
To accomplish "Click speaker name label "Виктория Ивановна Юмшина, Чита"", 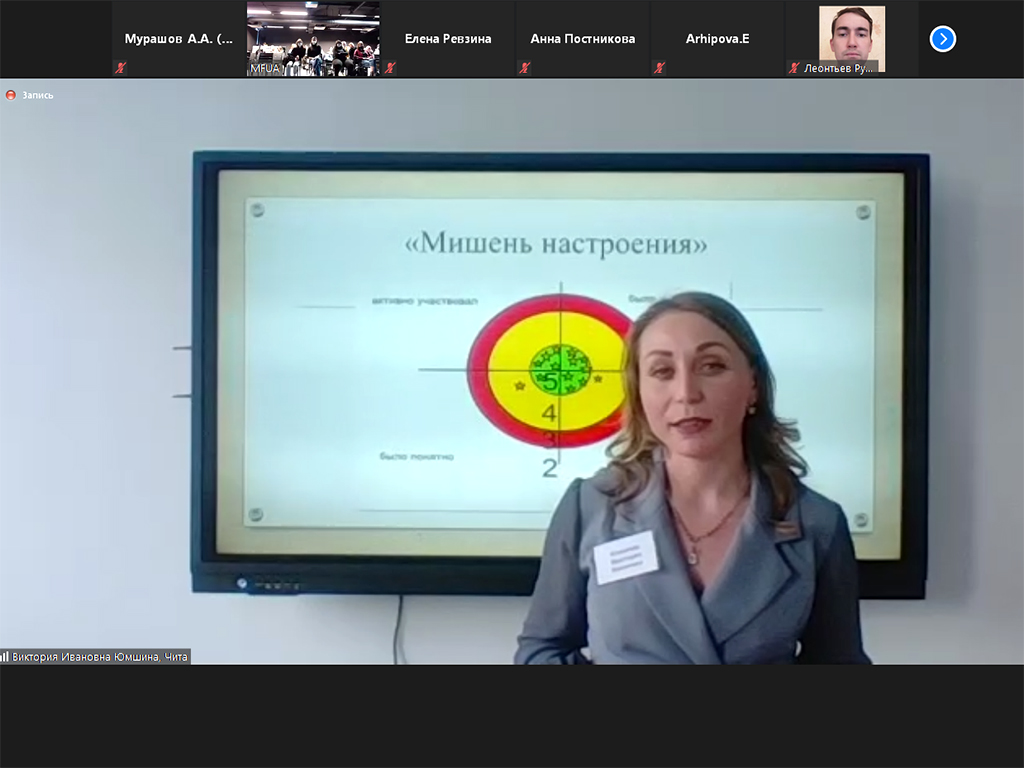I will [x=100, y=656].
